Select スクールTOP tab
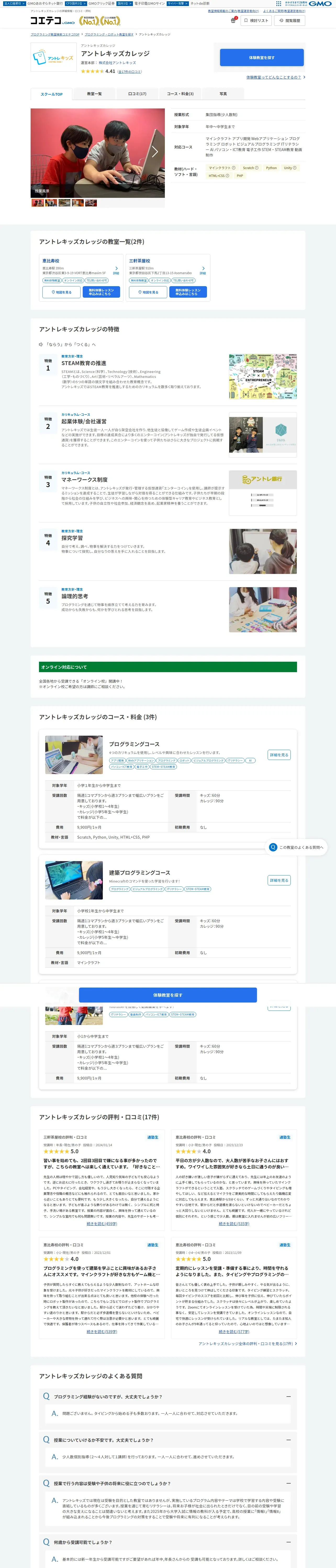The width and height of the screenshot is (336, 1568). pos(51,94)
